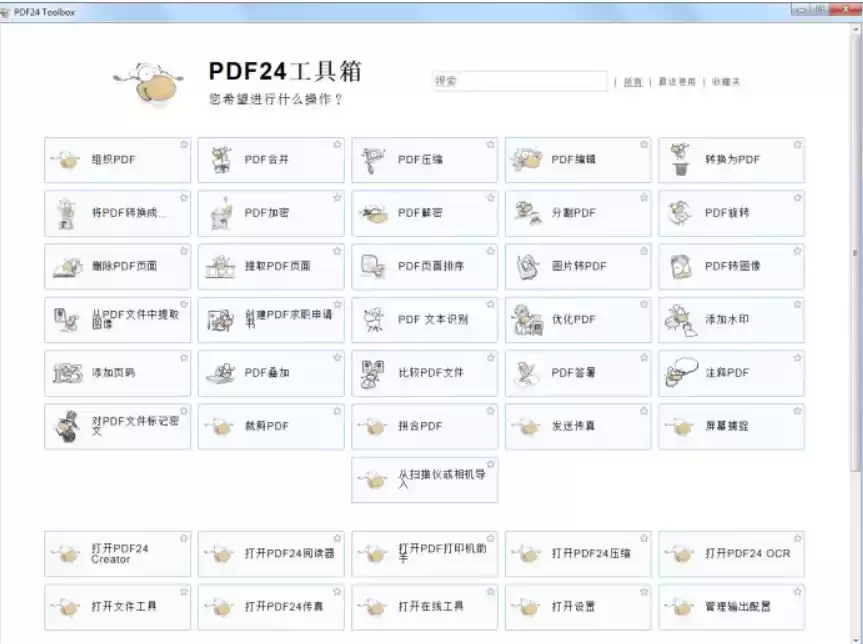Click the 注释PDF annotate icon

(x=681, y=373)
